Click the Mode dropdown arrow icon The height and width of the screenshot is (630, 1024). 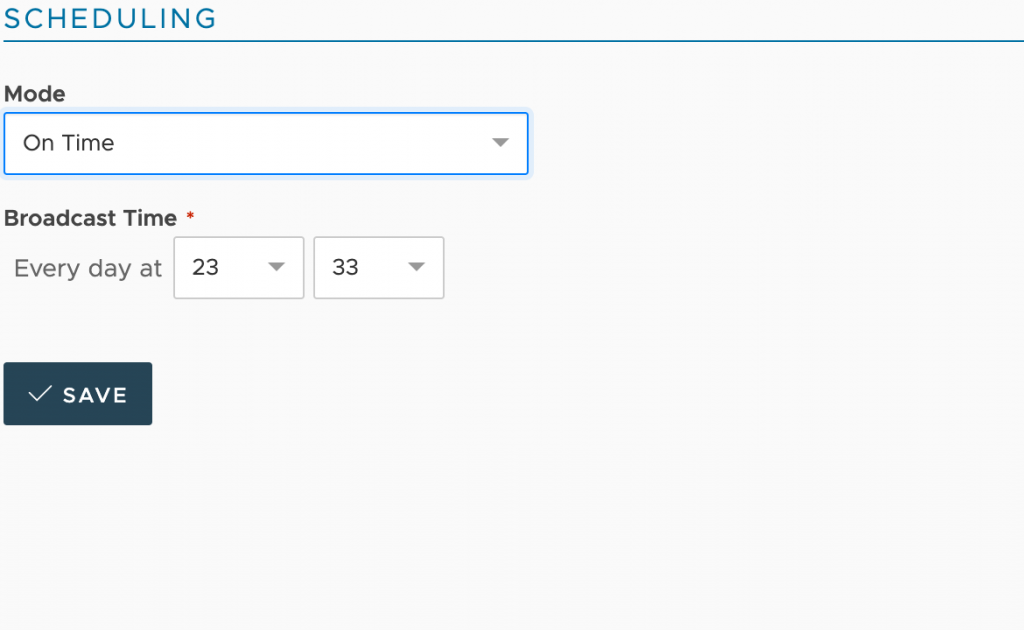pyautogui.click(x=500, y=142)
